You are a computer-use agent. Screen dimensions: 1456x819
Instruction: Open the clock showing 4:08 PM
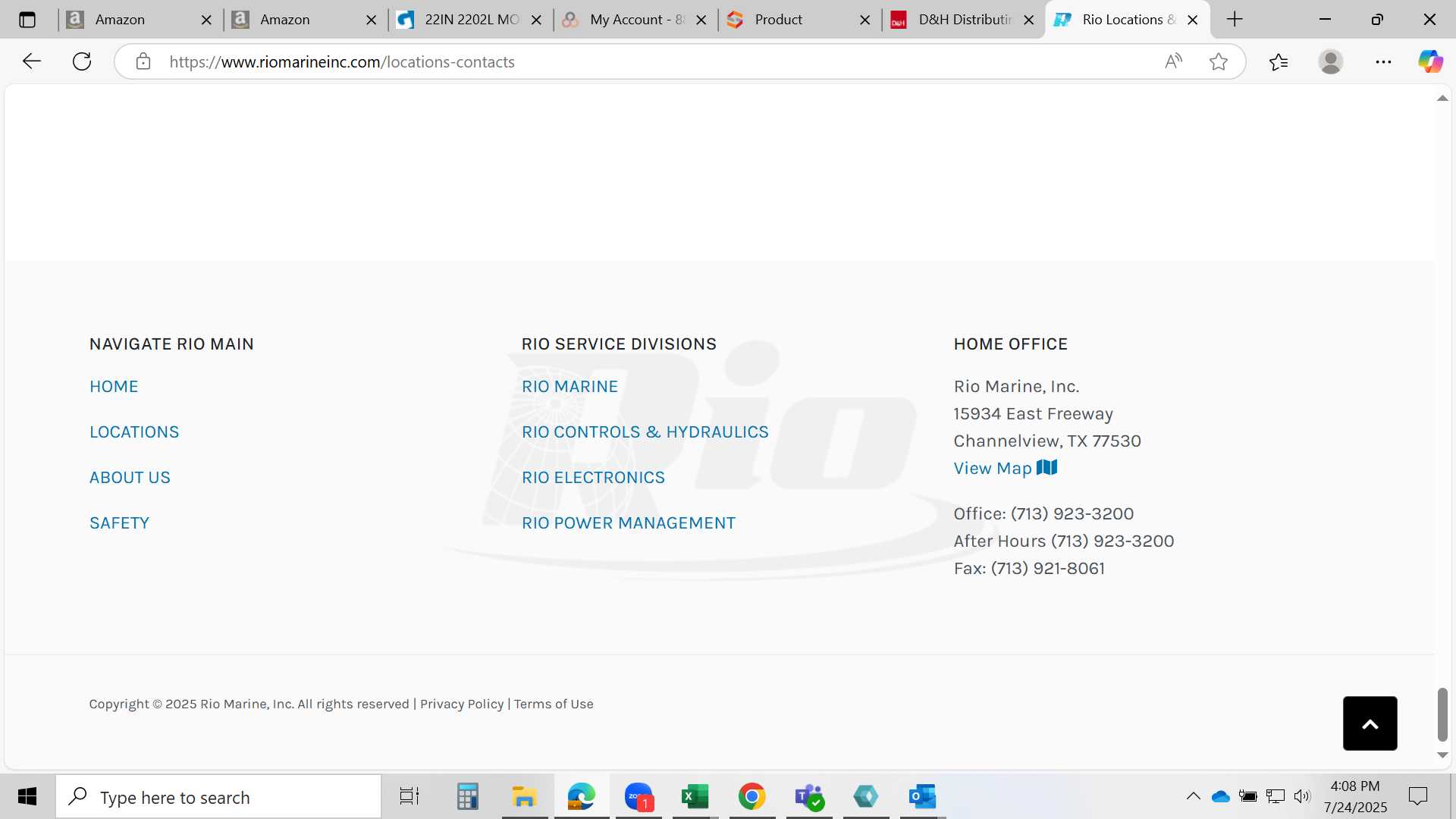(x=1355, y=796)
